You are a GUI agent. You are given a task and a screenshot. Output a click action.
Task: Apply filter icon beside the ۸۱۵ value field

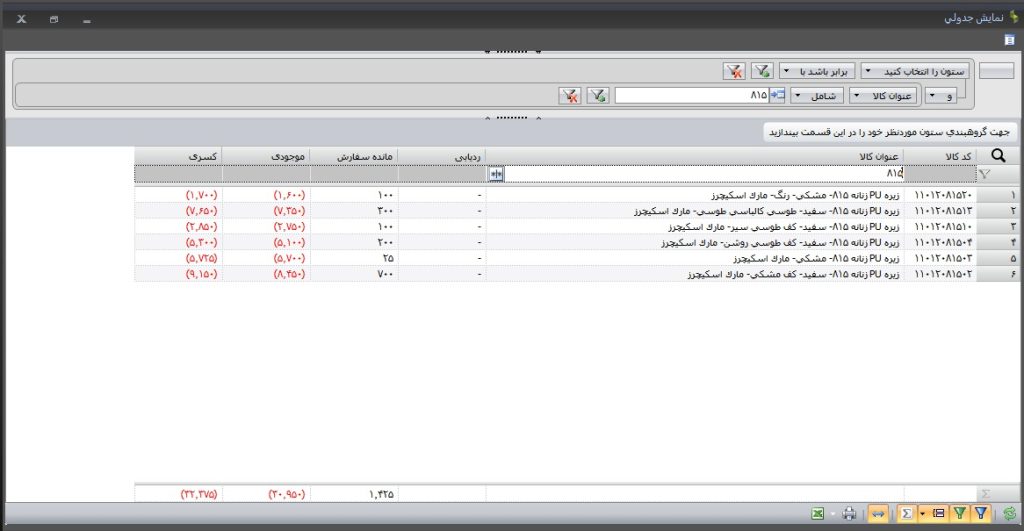598,96
